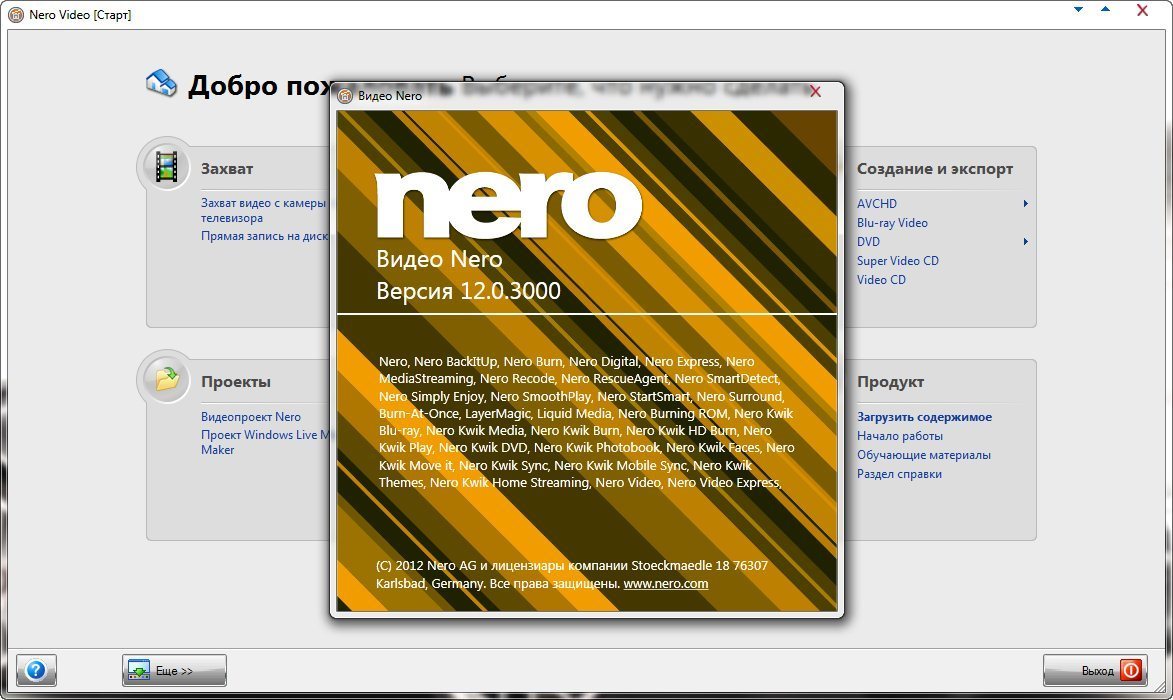Select Blu-ray Video export option
This screenshot has height=700, width=1173.
(x=892, y=223)
